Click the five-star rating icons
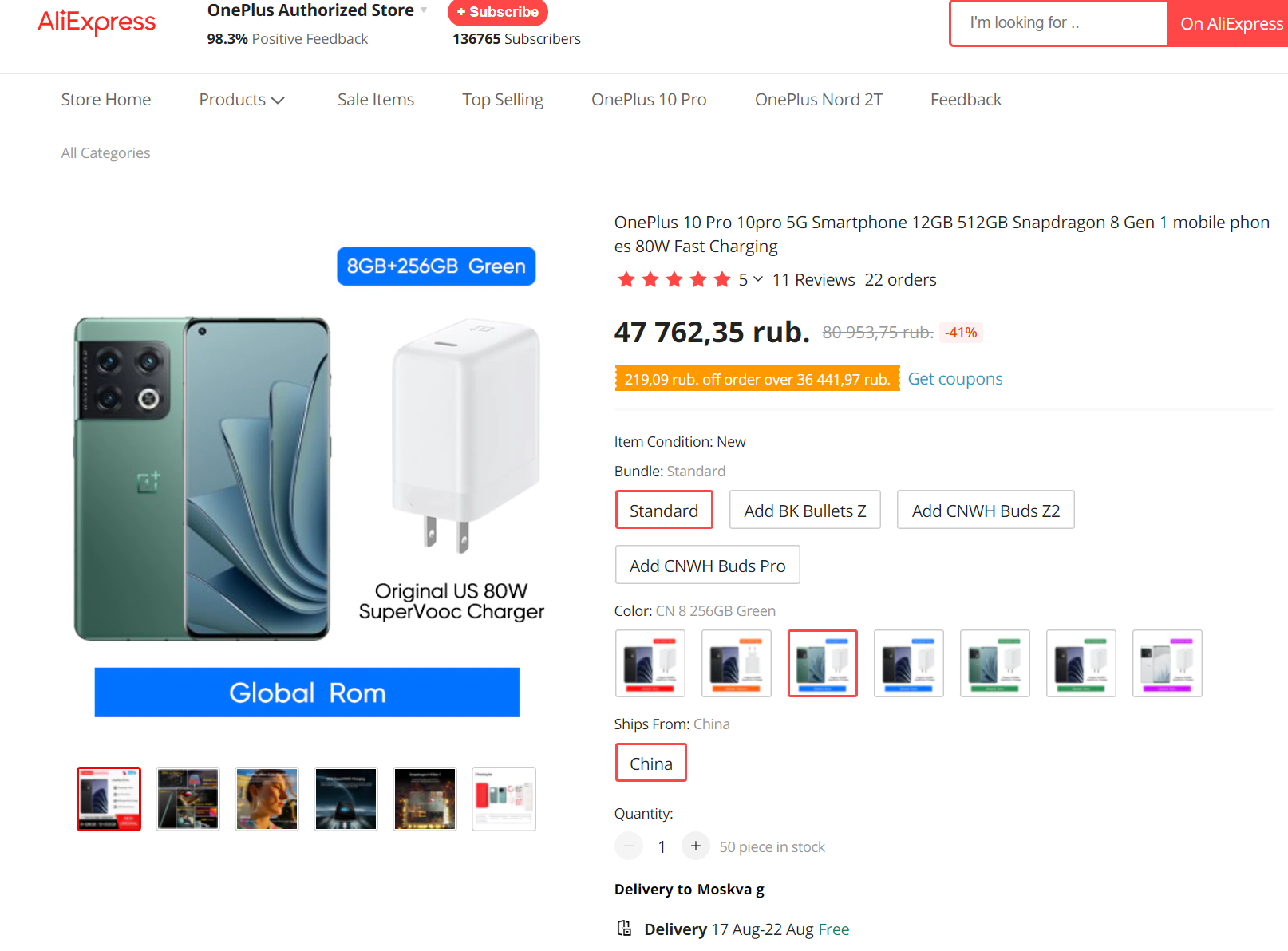Image resolution: width=1288 pixels, height=951 pixels. [x=674, y=279]
